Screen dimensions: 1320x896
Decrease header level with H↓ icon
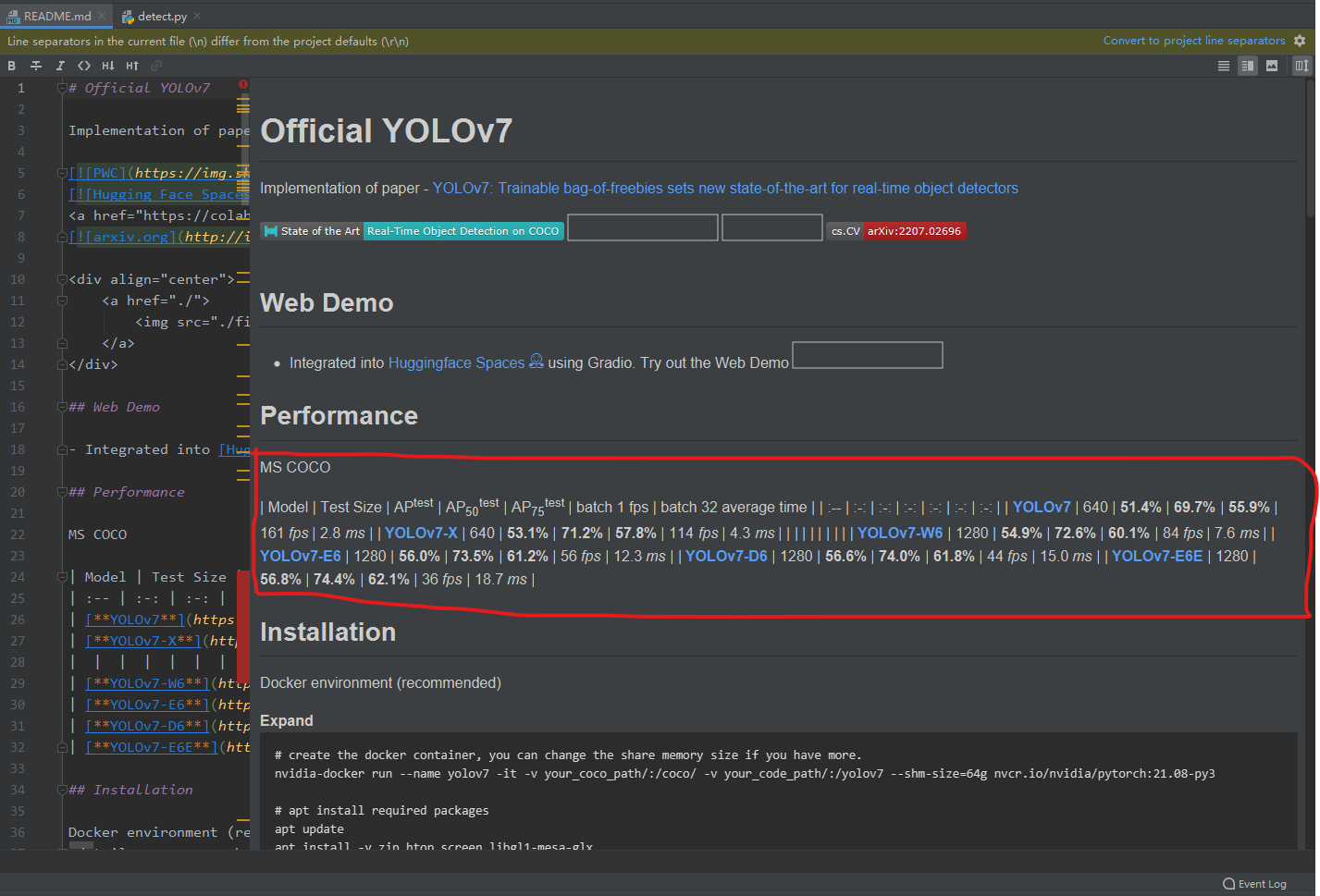108,66
